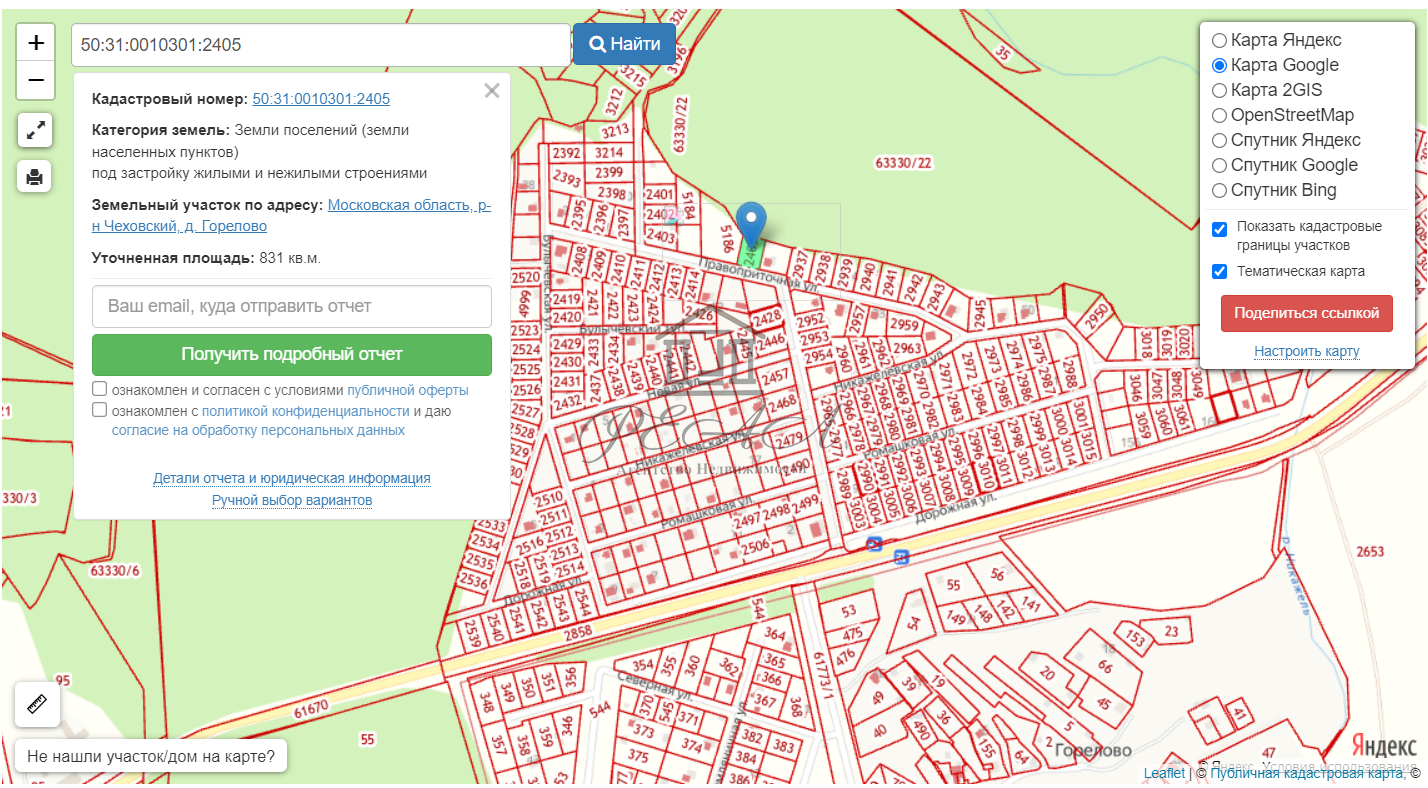Select Карта 2GIS radio option
The image size is (1428, 788).
[1219, 91]
